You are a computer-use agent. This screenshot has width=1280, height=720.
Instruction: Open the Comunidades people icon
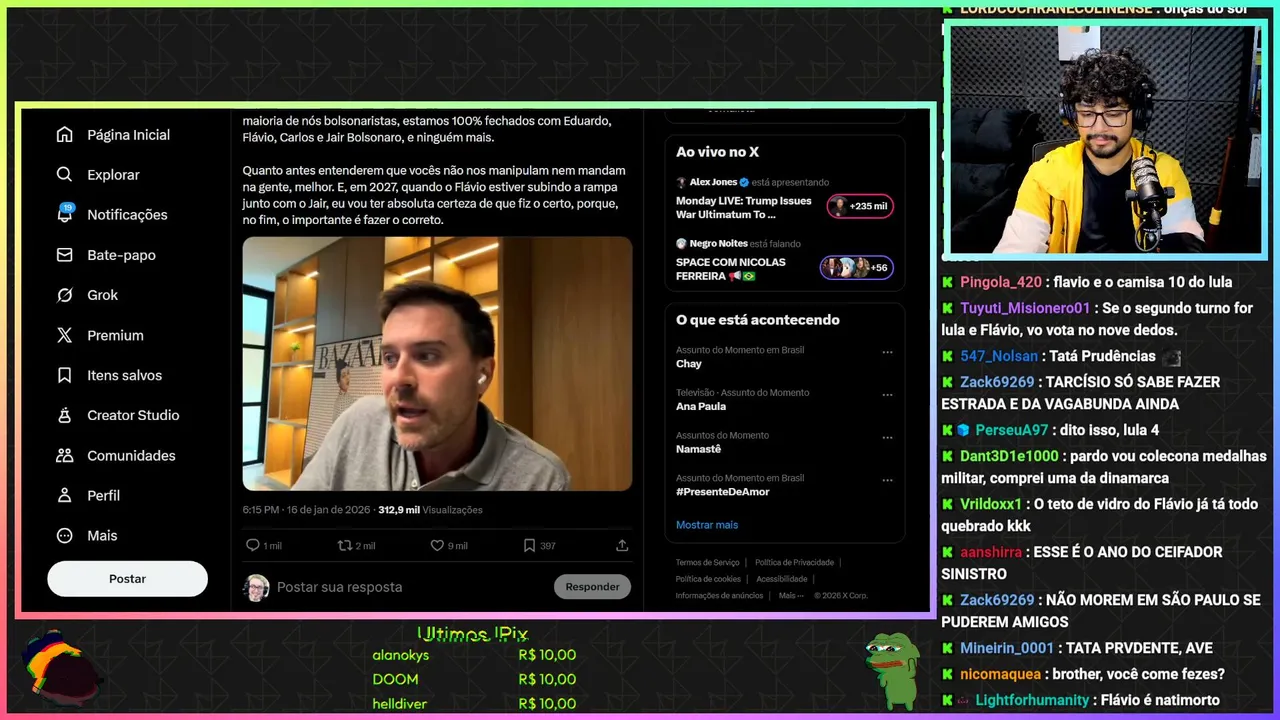point(65,455)
